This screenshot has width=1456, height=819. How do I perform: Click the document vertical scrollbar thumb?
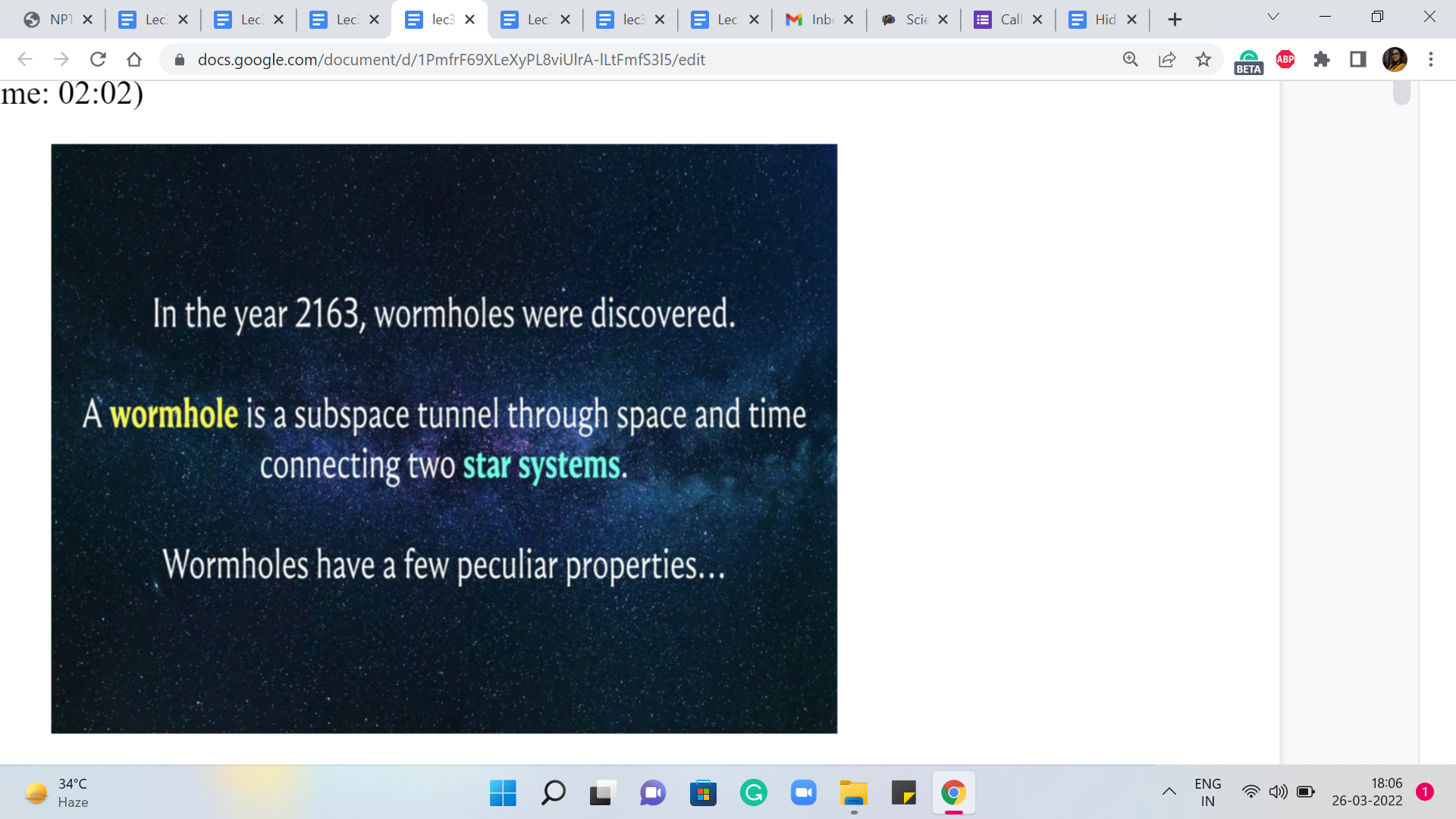1401,93
